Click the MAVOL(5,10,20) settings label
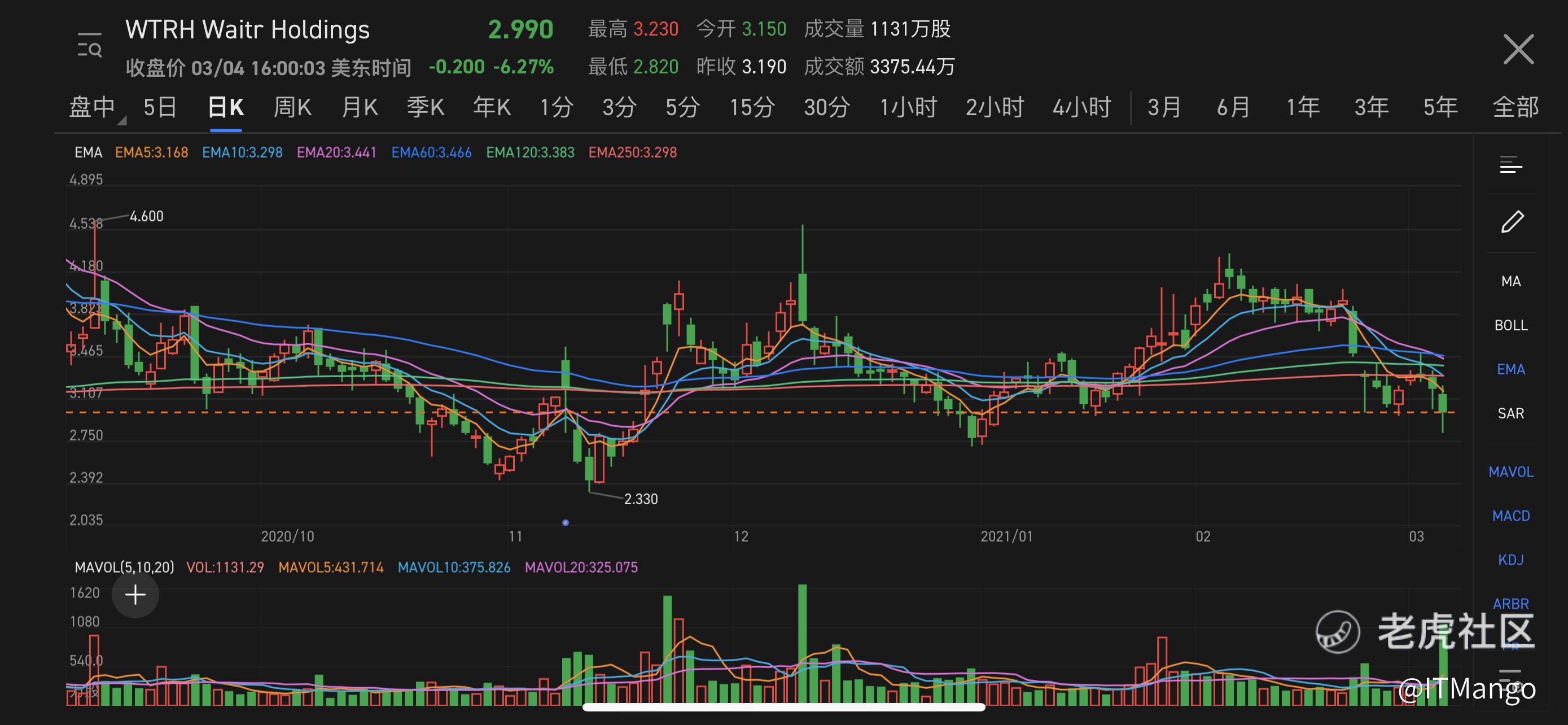The image size is (1568, 725). coord(124,567)
